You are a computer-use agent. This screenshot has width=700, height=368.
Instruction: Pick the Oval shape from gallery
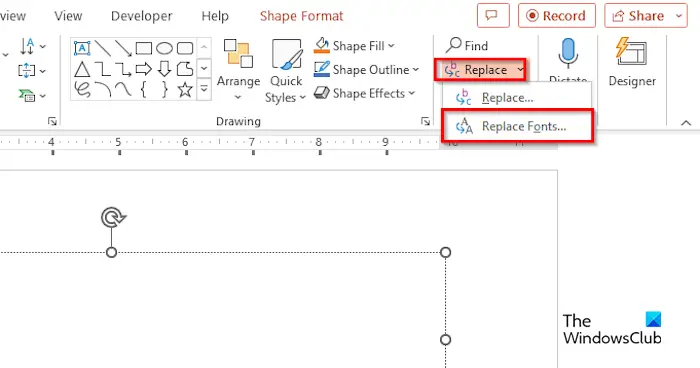[164, 48]
